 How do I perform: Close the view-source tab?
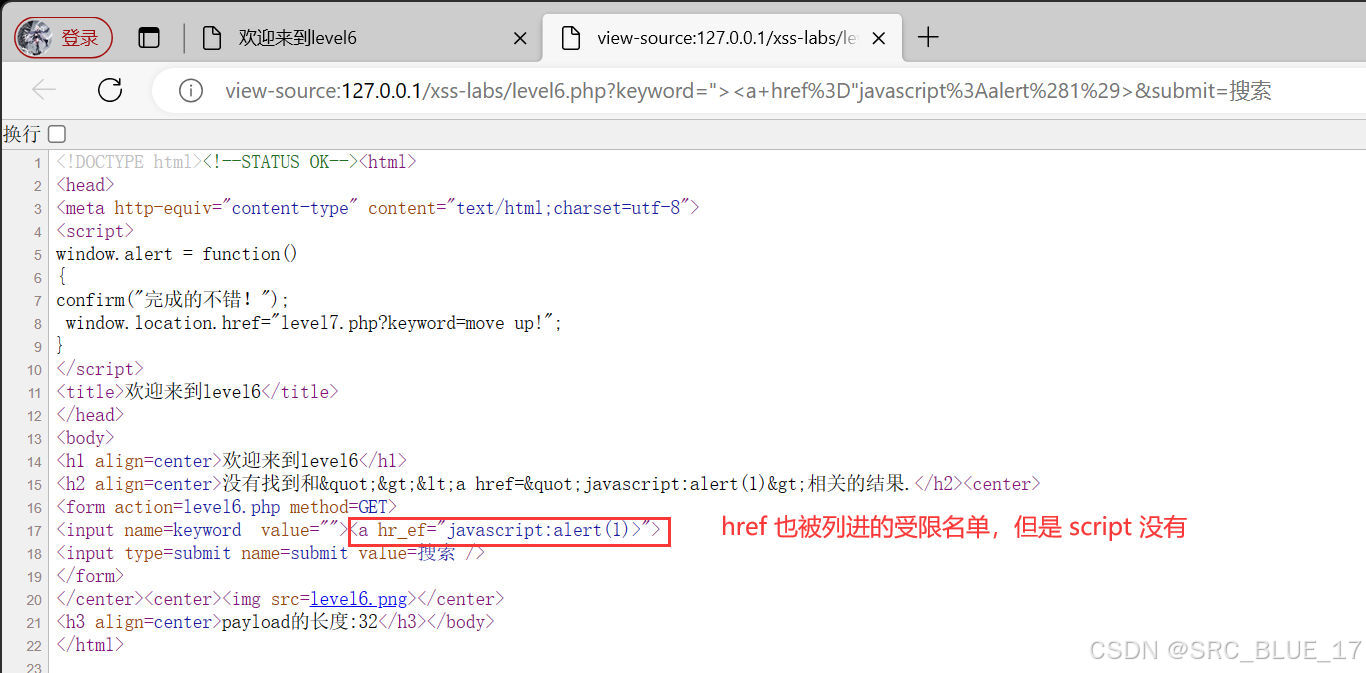(878, 37)
